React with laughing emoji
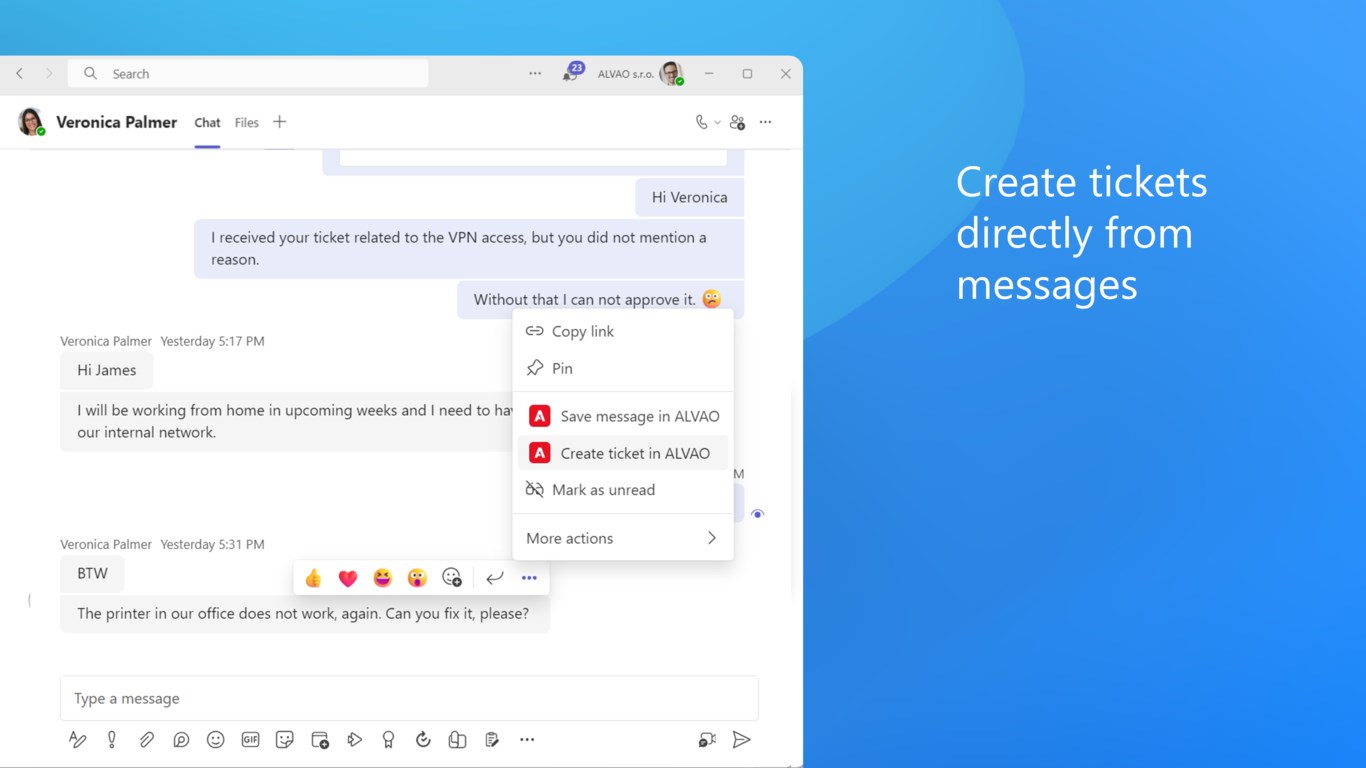The image size is (1366, 768). [x=382, y=578]
